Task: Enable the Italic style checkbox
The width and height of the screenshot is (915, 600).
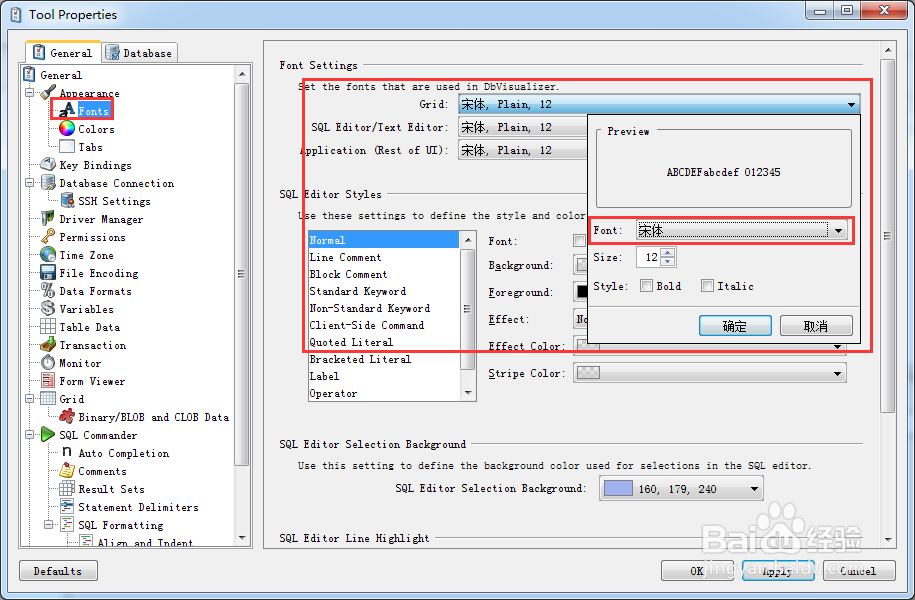Action: tap(707, 286)
